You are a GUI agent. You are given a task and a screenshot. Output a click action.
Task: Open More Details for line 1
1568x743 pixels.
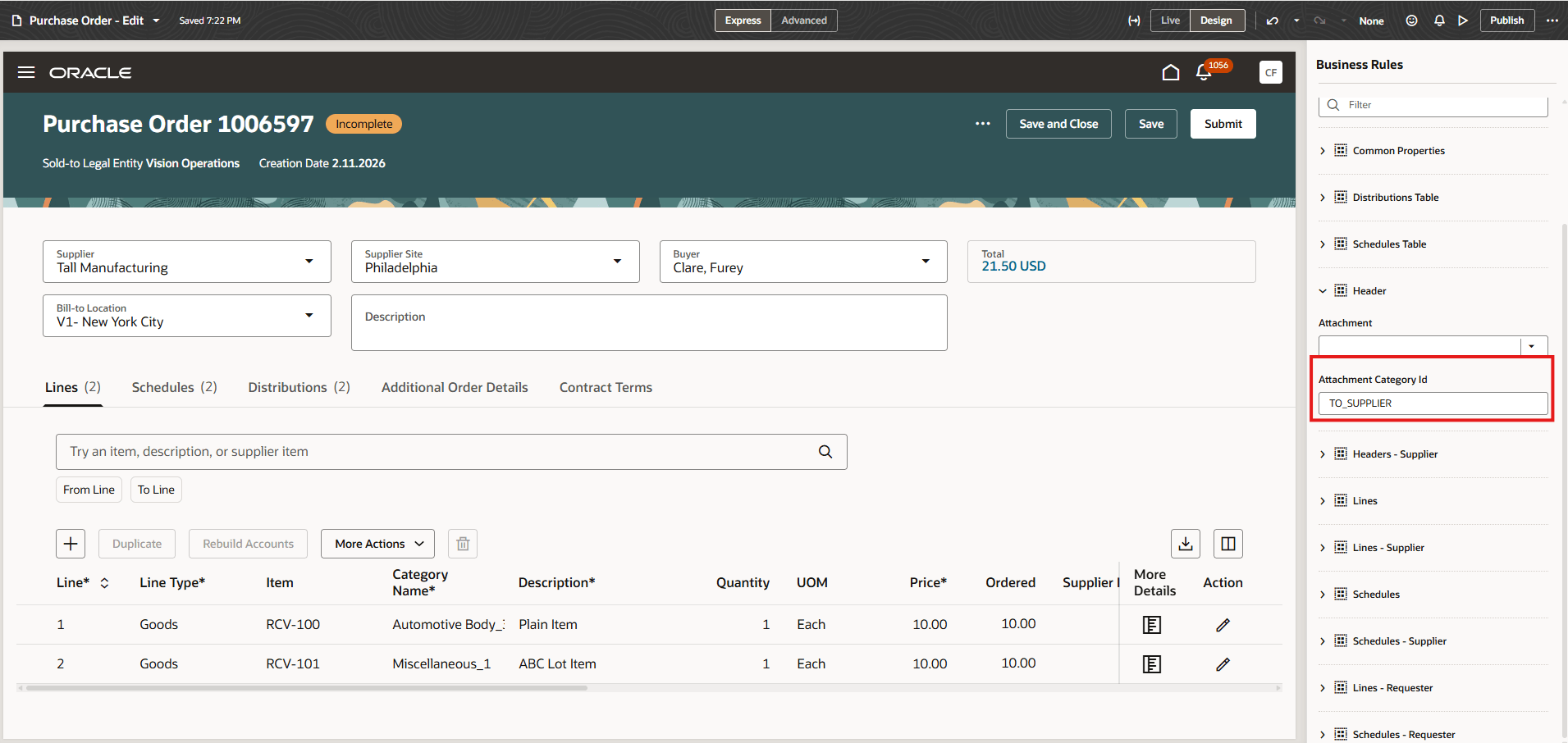(x=1152, y=624)
